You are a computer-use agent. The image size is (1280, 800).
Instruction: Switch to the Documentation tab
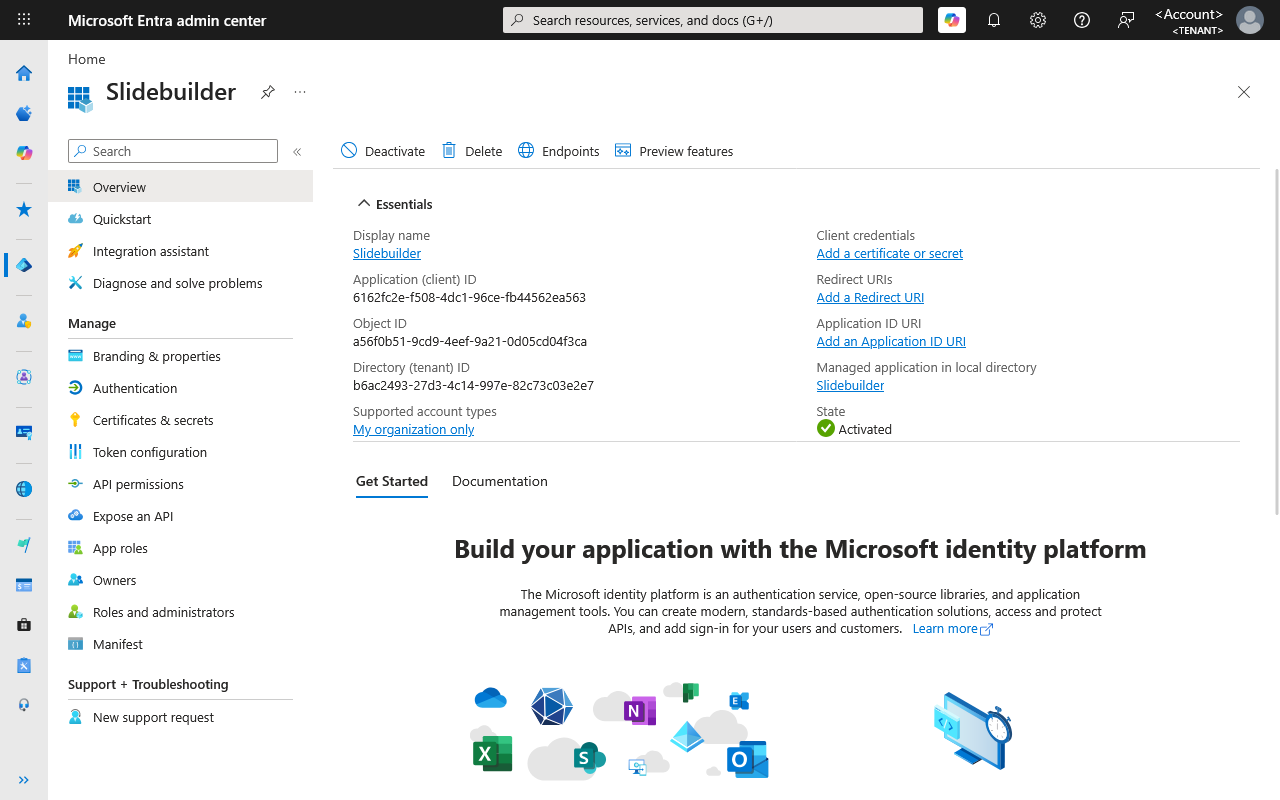[500, 481]
